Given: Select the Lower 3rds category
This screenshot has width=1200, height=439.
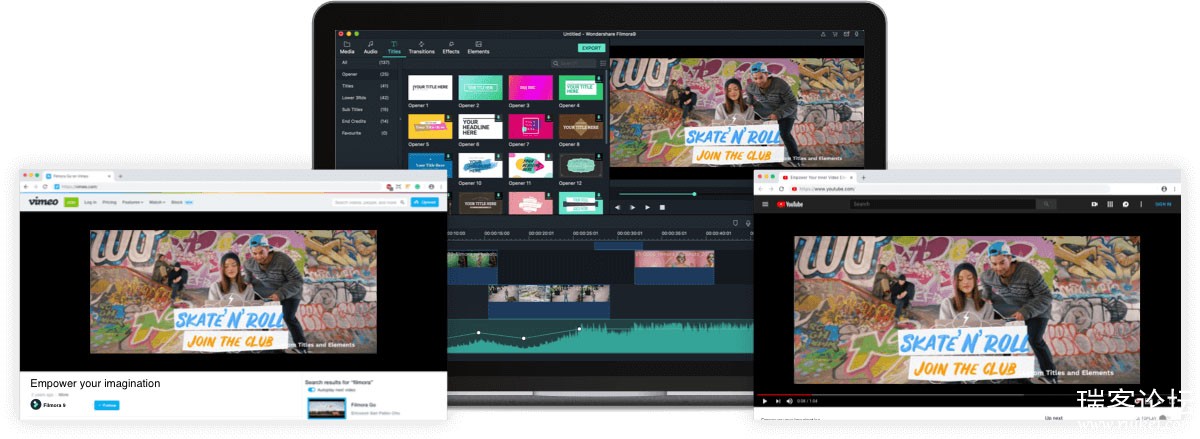Looking at the screenshot, I should [353, 97].
